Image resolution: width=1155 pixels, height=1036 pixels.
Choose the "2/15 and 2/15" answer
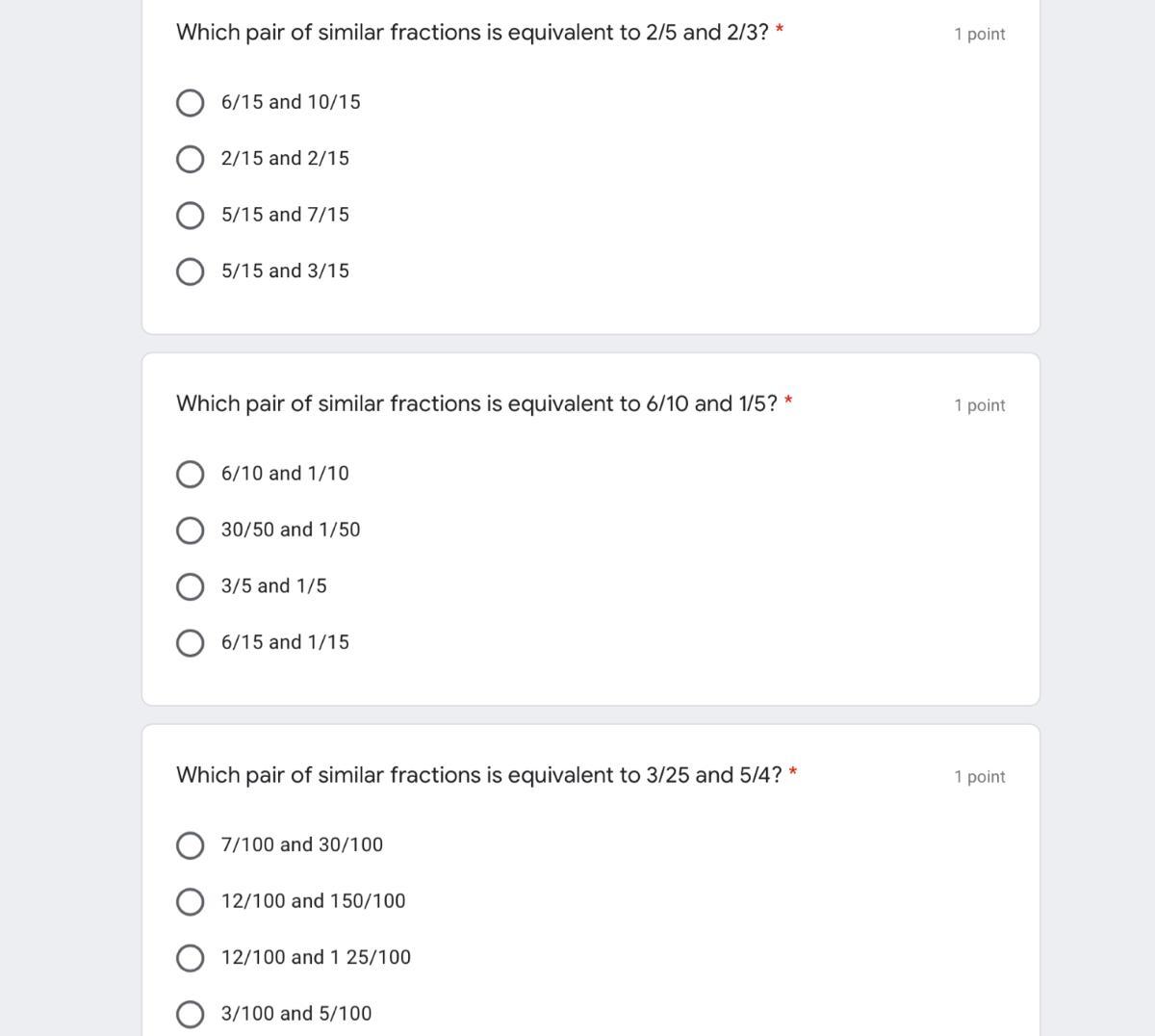(x=191, y=159)
